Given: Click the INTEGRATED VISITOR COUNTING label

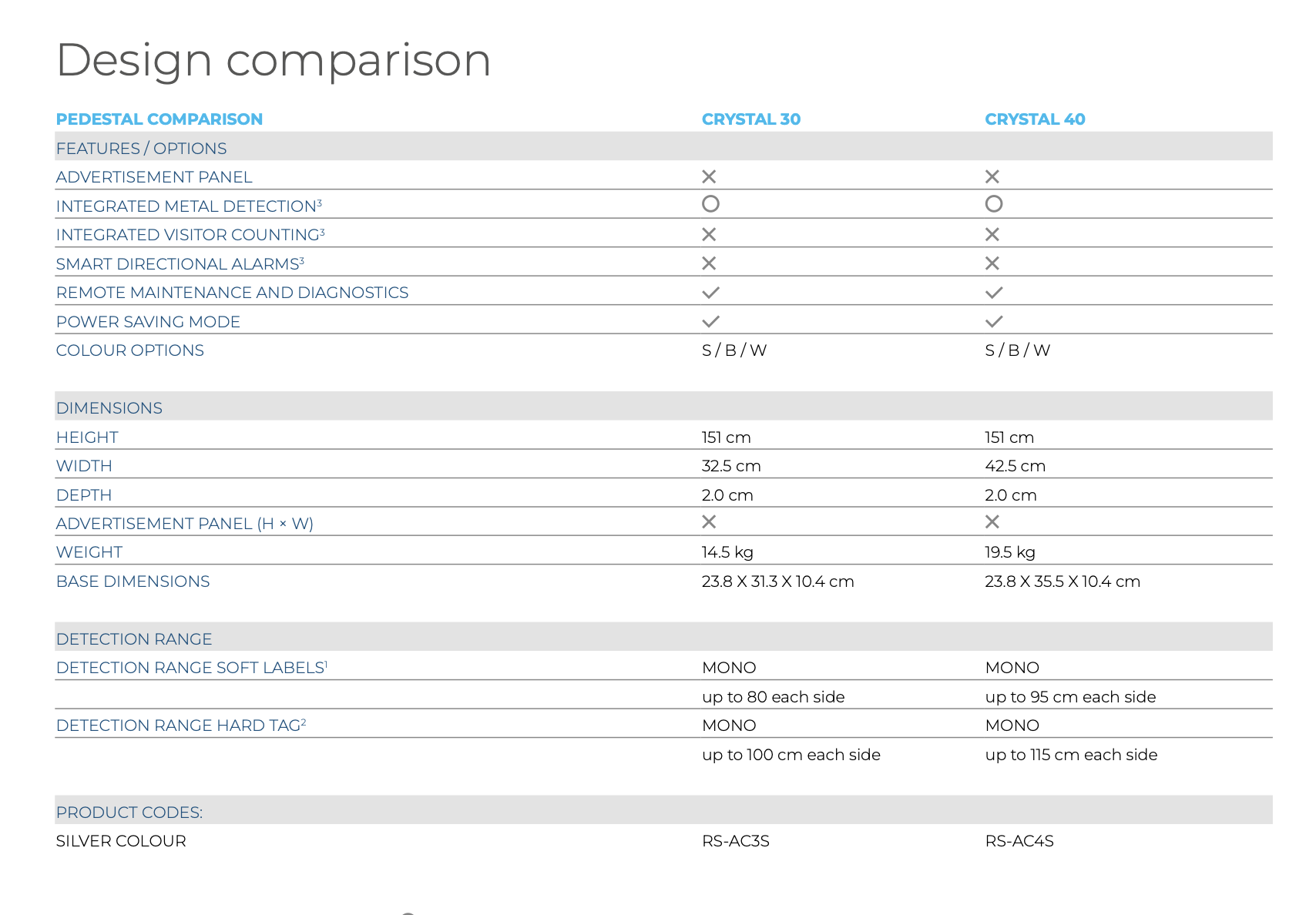Looking at the screenshot, I should tap(190, 235).
